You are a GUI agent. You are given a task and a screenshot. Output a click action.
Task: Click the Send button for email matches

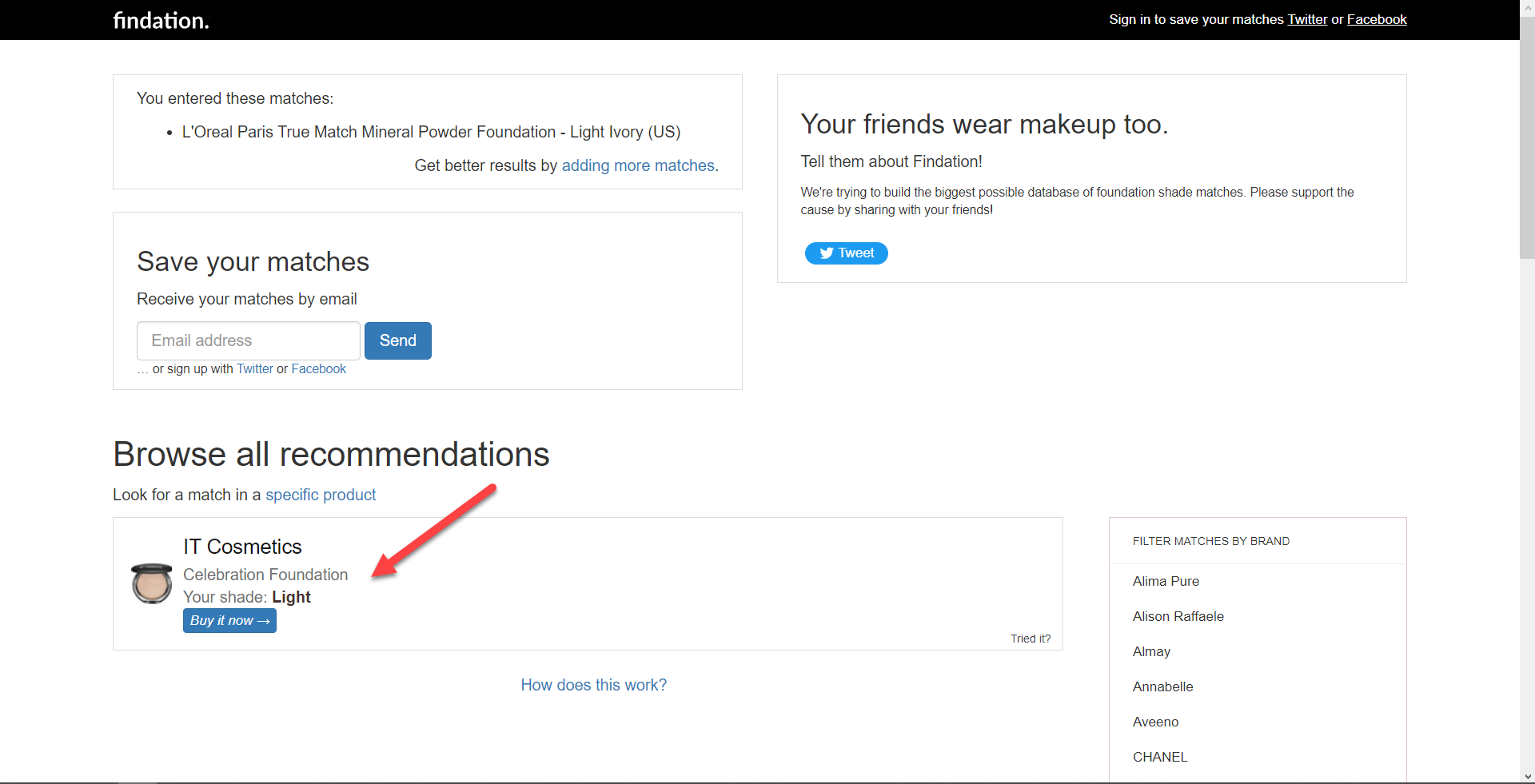click(397, 340)
